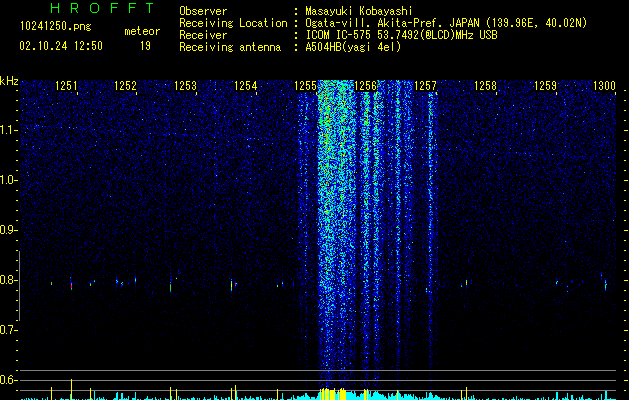Click the meteor count value 19
This screenshot has width=629, height=400.
(x=145, y=46)
